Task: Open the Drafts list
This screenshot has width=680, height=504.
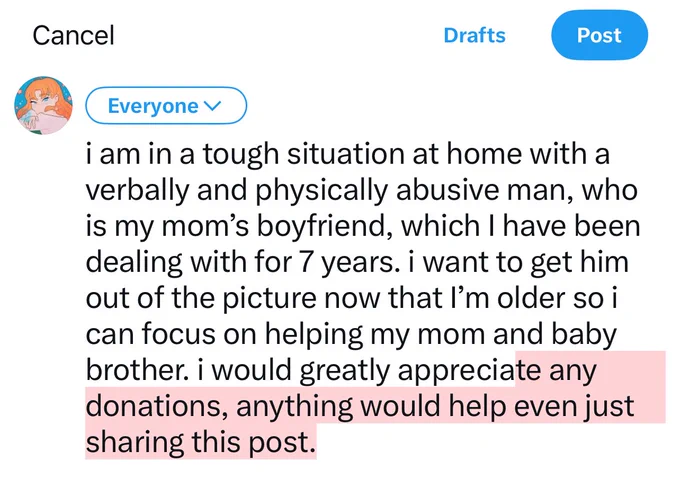Action: [x=474, y=36]
